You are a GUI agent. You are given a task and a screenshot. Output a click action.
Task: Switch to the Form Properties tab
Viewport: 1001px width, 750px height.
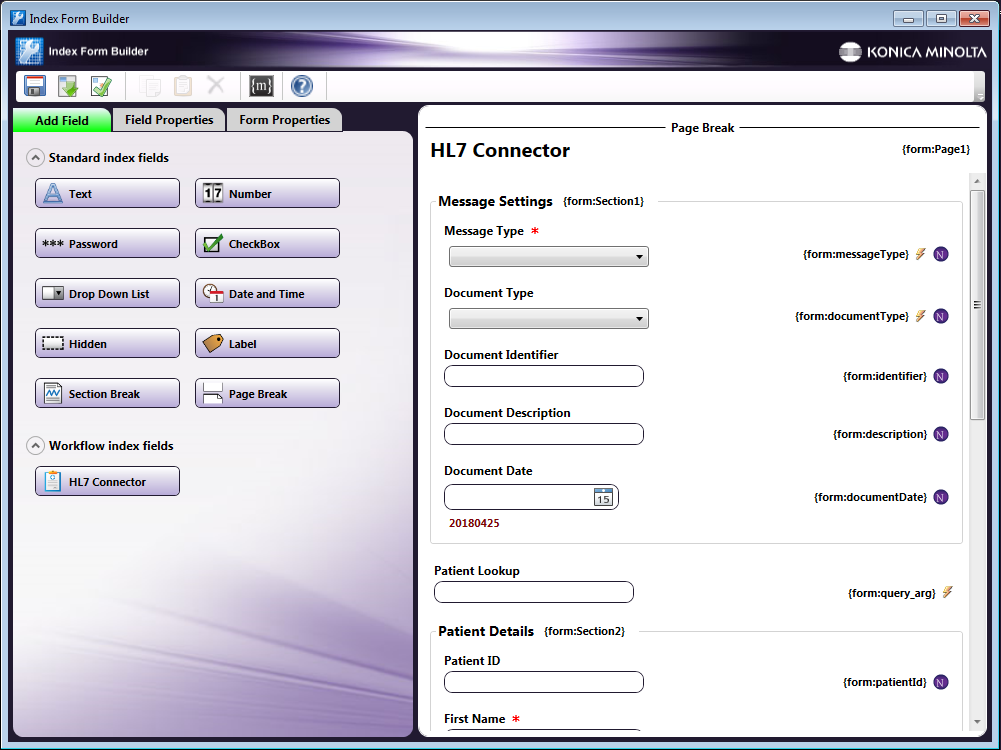285,120
